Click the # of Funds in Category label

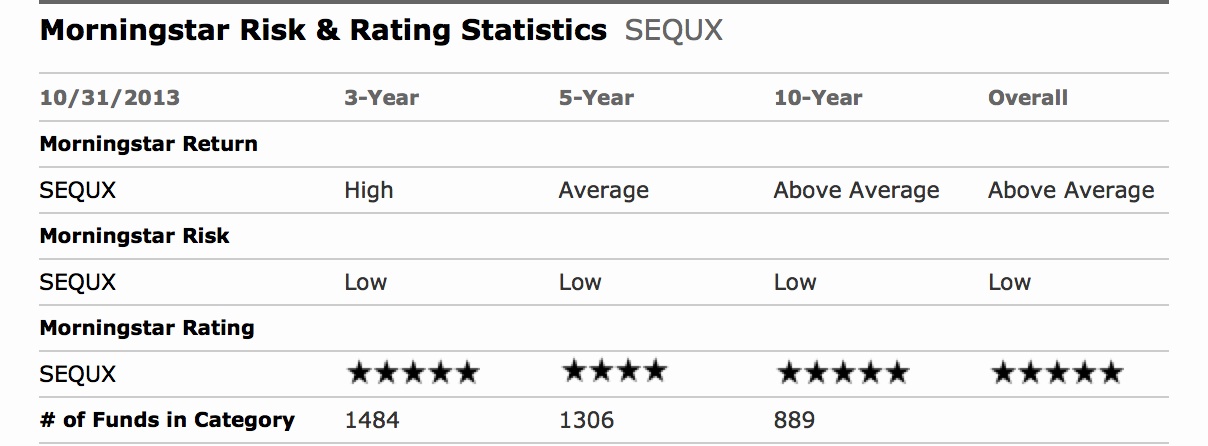(x=167, y=420)
